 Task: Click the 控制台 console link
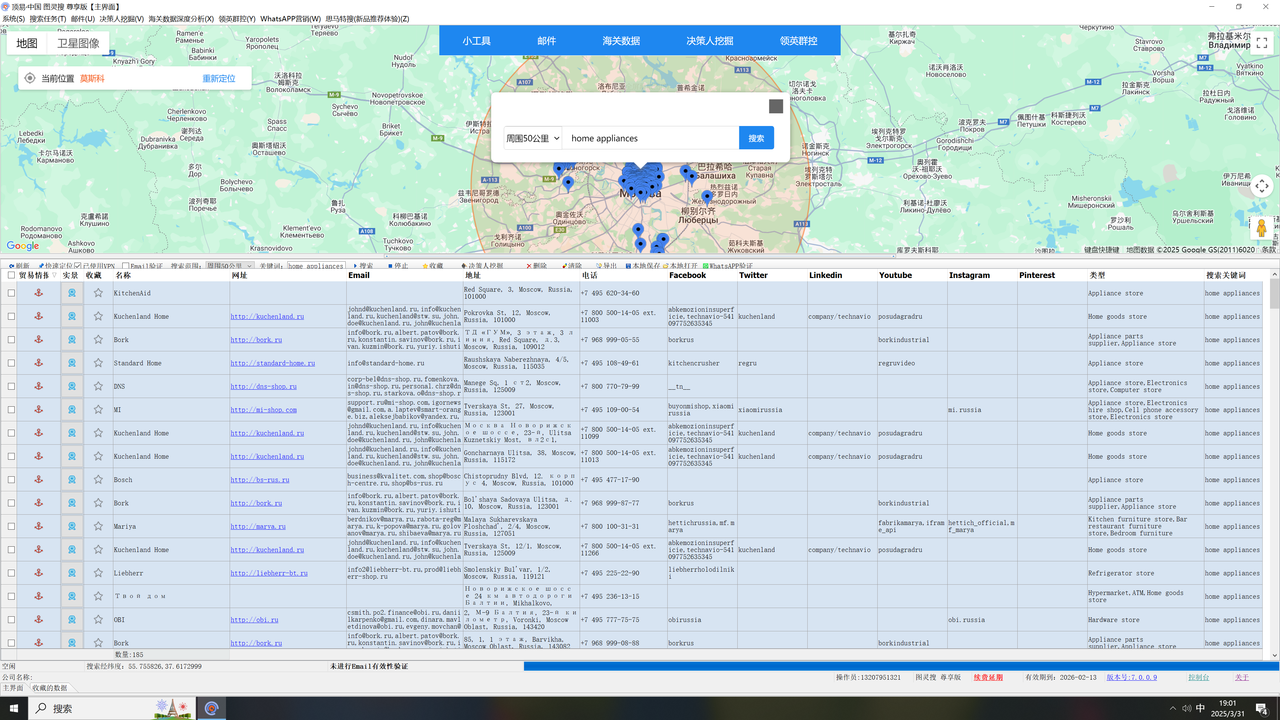1198,677
